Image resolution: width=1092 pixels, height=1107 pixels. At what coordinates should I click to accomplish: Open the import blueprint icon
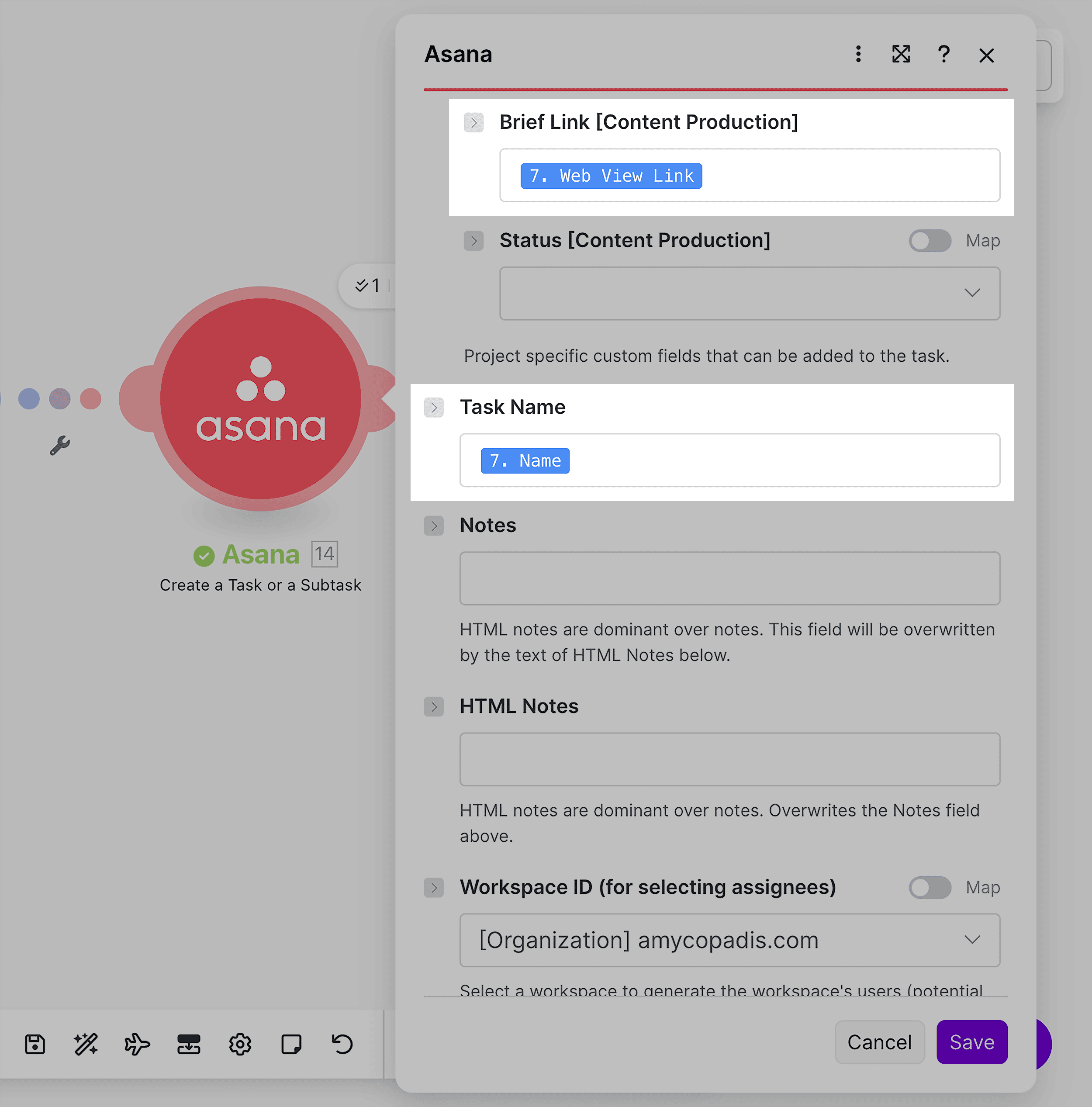point(189,1043)
